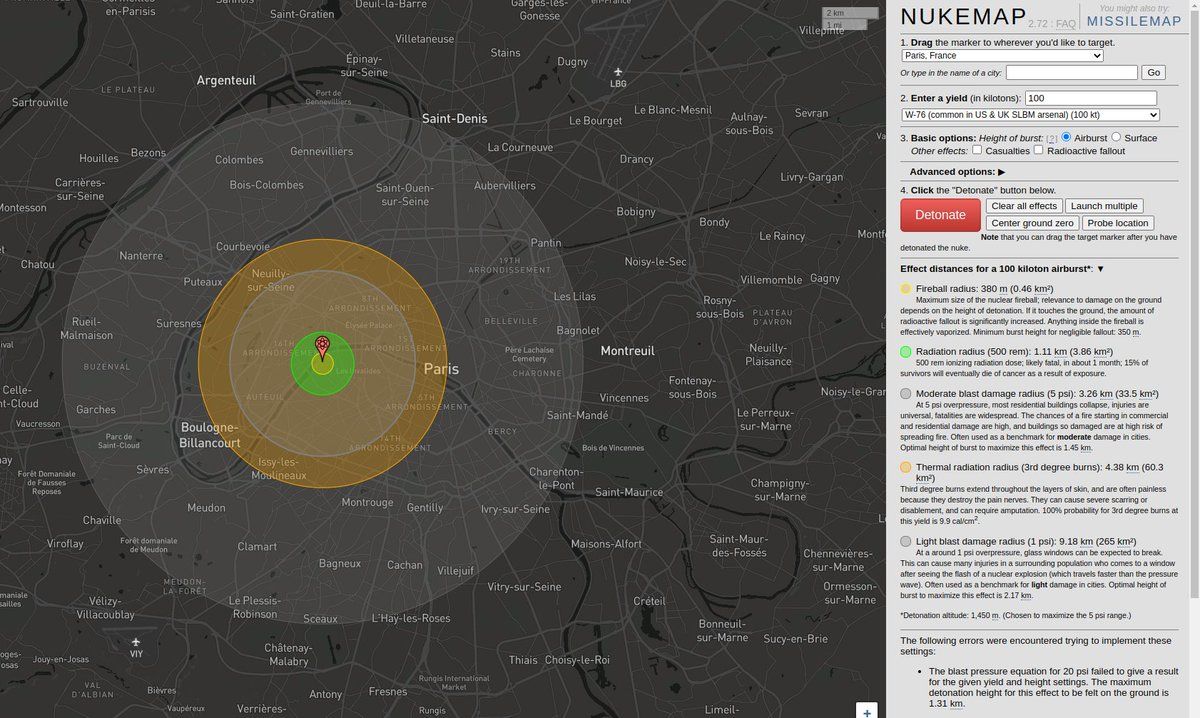Click the LBG airport icon on map
The image size is (1200, 718).
pos(618,72)
